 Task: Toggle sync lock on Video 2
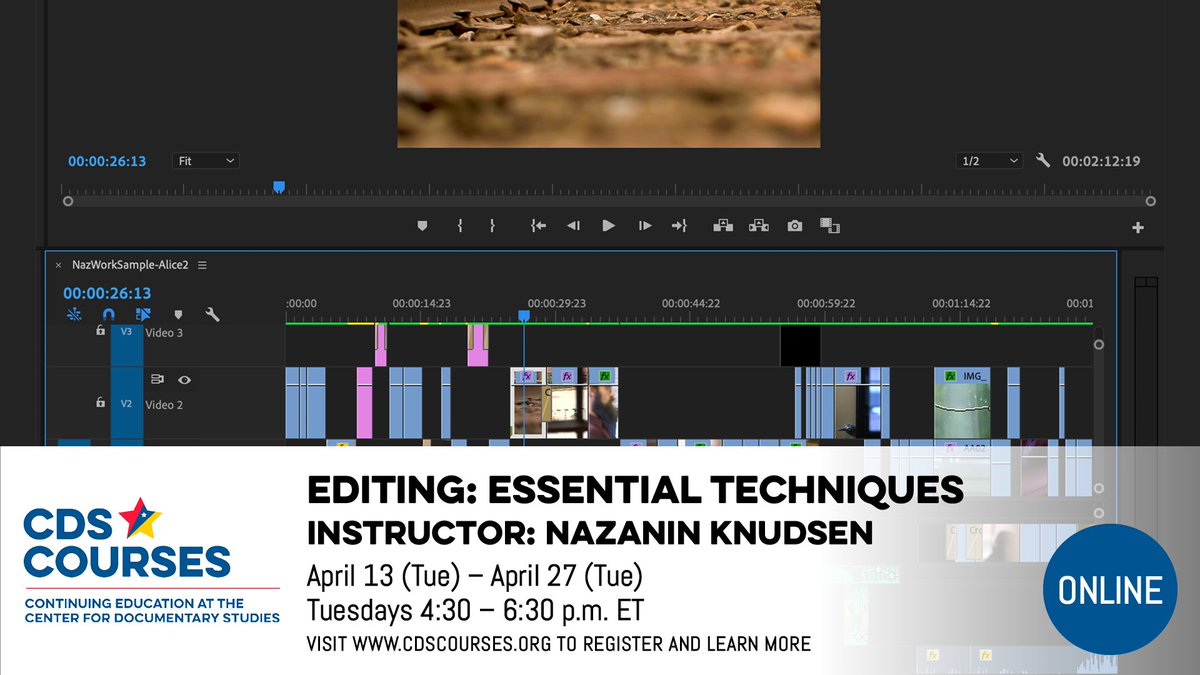157,380
